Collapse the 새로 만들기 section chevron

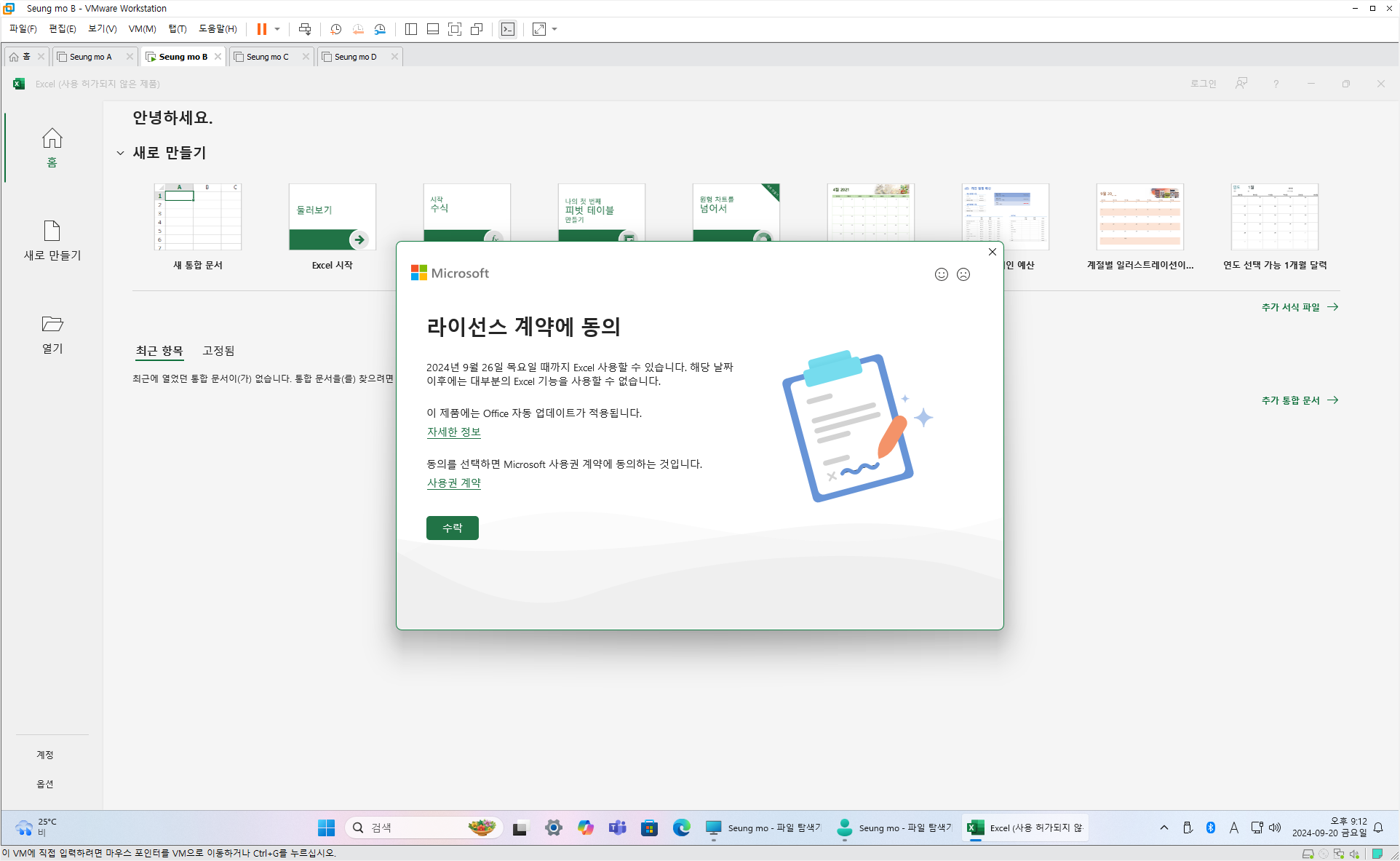click(120, 153)
